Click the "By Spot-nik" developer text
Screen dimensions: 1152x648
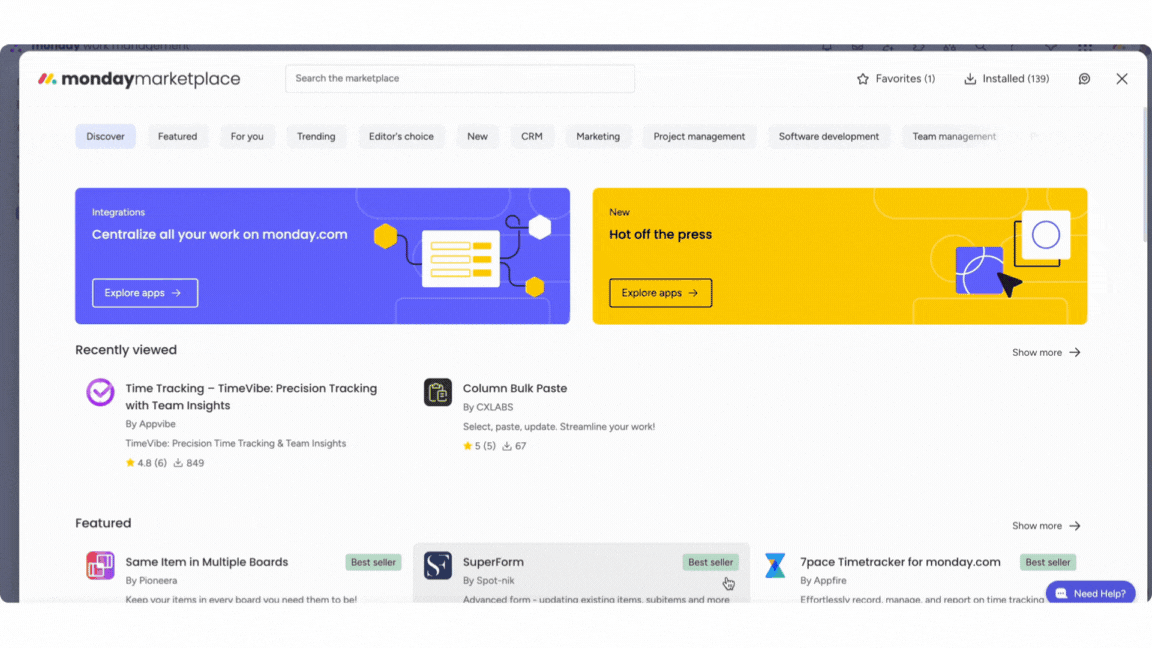[489, 580]
